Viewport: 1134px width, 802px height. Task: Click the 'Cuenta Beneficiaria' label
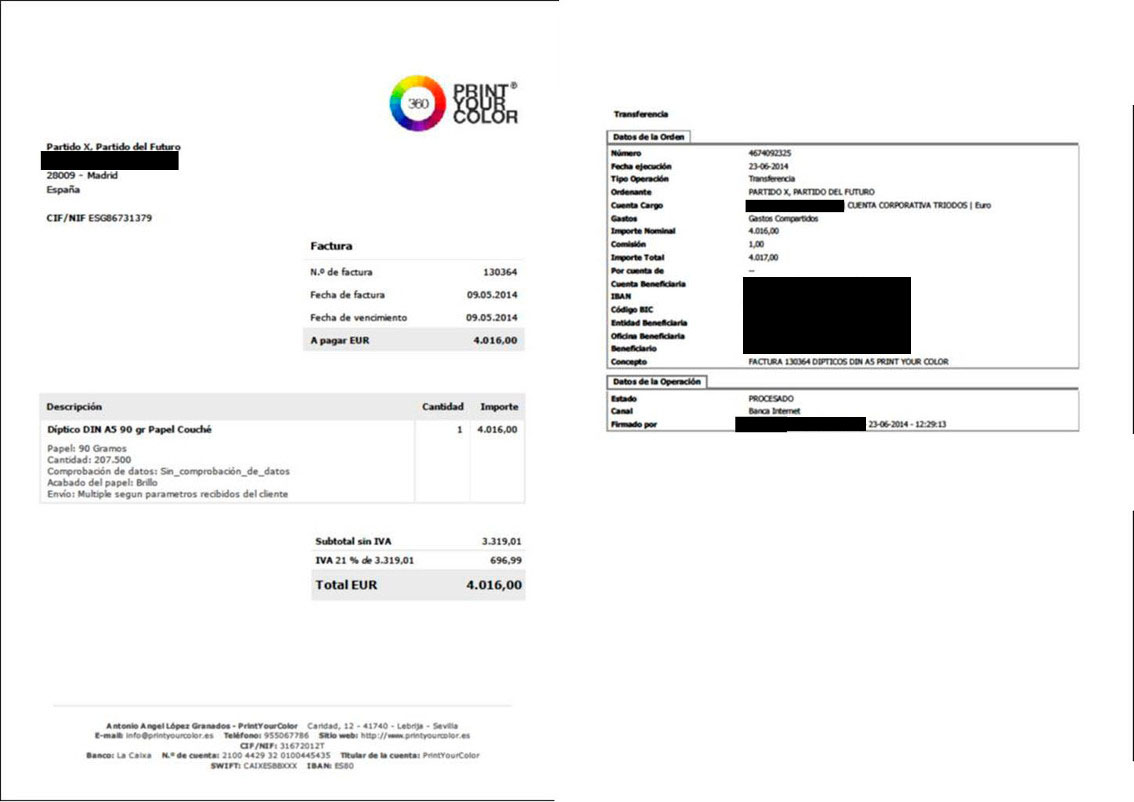[648, 283]
